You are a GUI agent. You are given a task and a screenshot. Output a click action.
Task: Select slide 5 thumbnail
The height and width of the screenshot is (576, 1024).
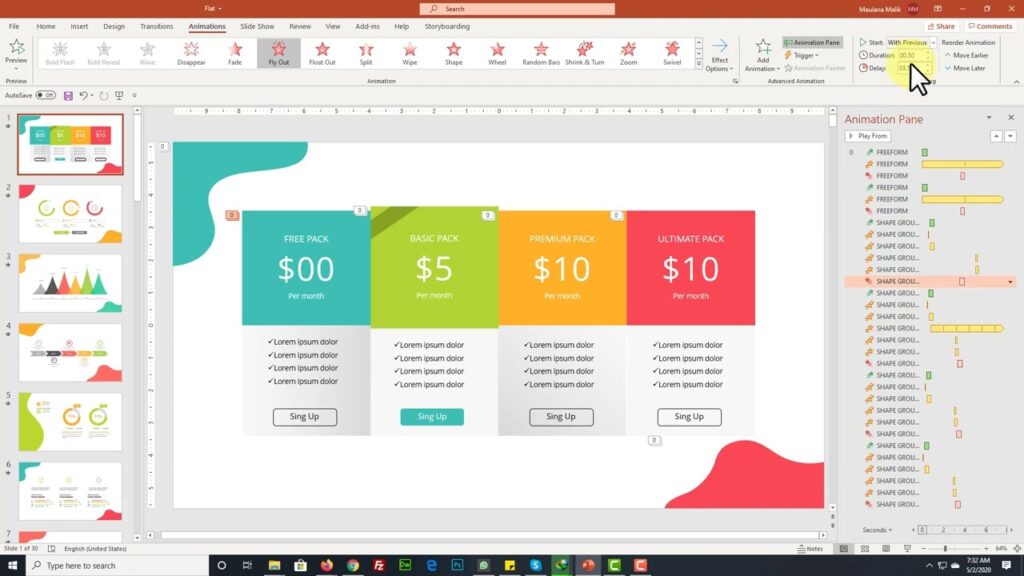tap(71, 421)
